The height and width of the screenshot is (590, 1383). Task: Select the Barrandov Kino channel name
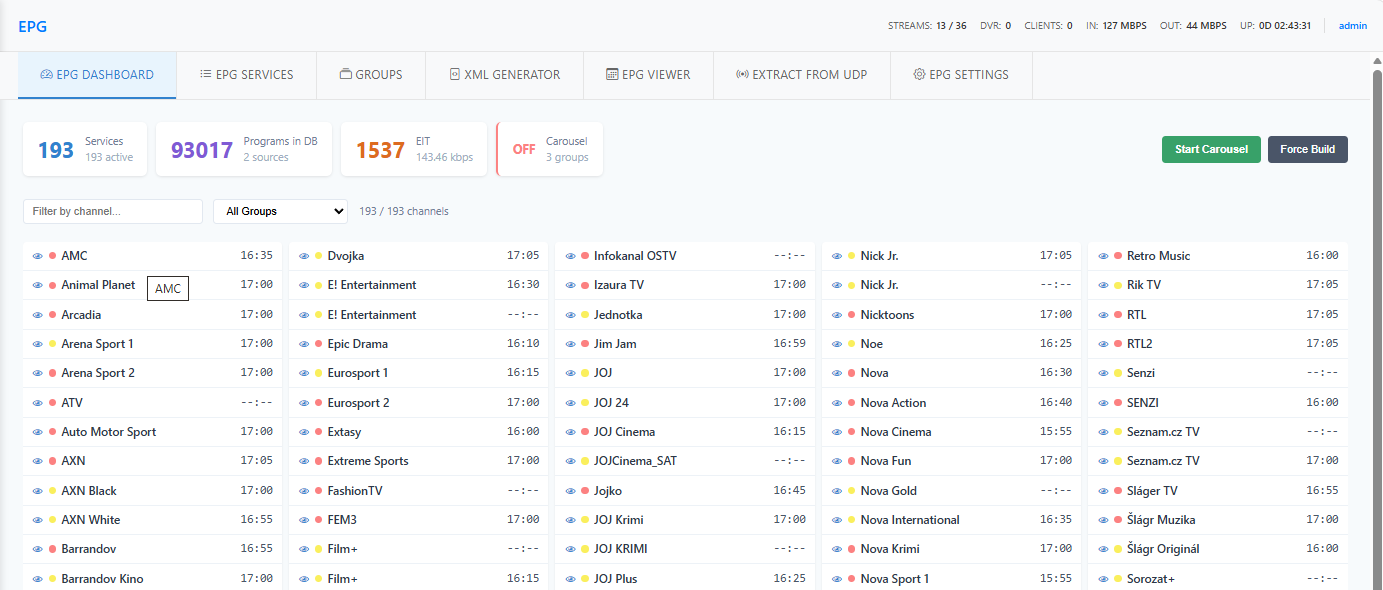pos(102,579)
